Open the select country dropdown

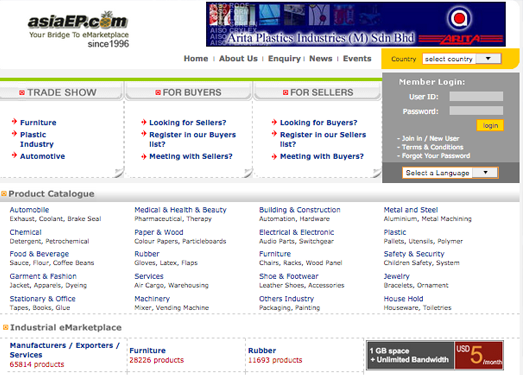[x=462, y=59]
